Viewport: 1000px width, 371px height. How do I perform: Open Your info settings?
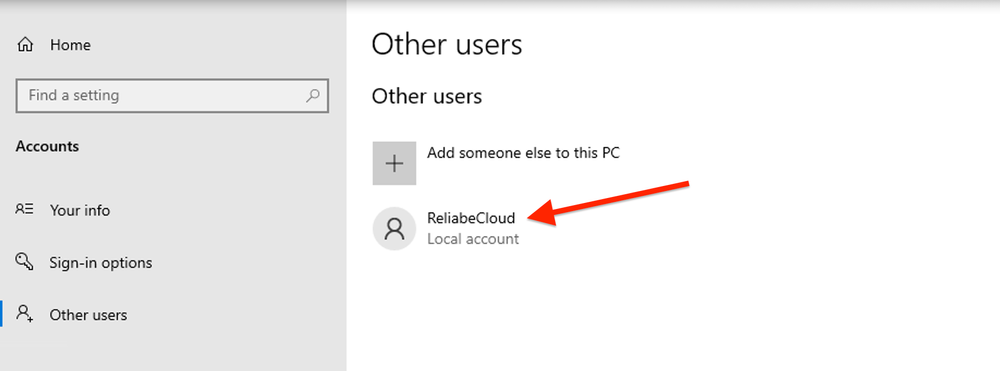(80, 210)
